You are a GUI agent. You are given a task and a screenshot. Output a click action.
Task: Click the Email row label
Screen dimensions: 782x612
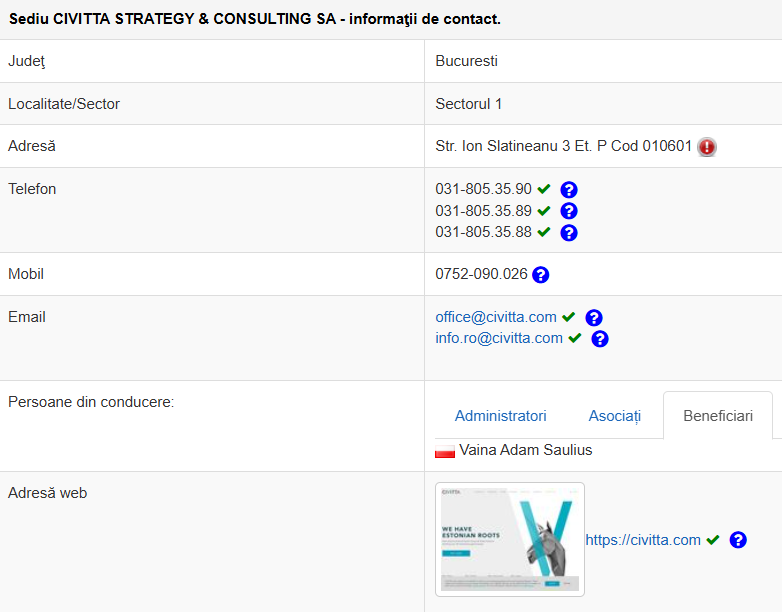click(x=26, y=317)
